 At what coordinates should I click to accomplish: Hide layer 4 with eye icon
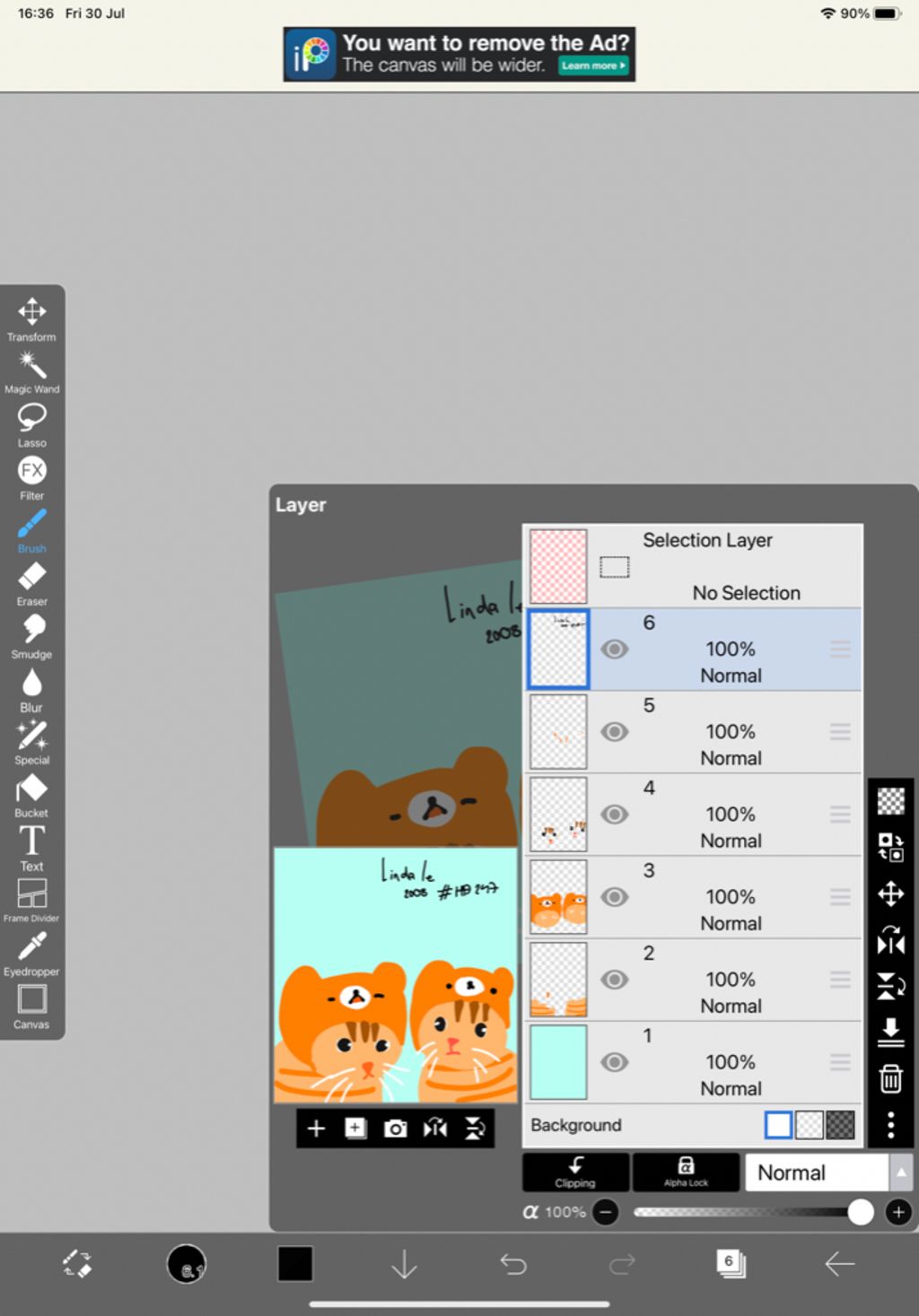click(614, 814)
